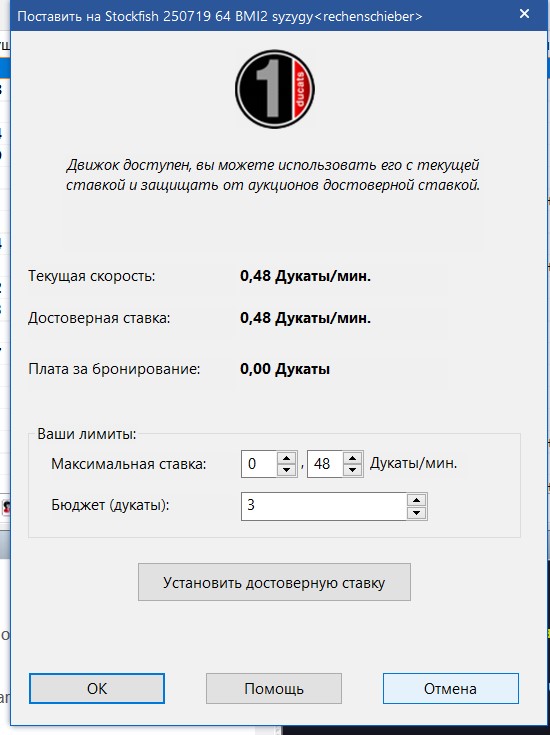
Task: Decrease the ducats whole-number maximum bid
Action: 286,470
